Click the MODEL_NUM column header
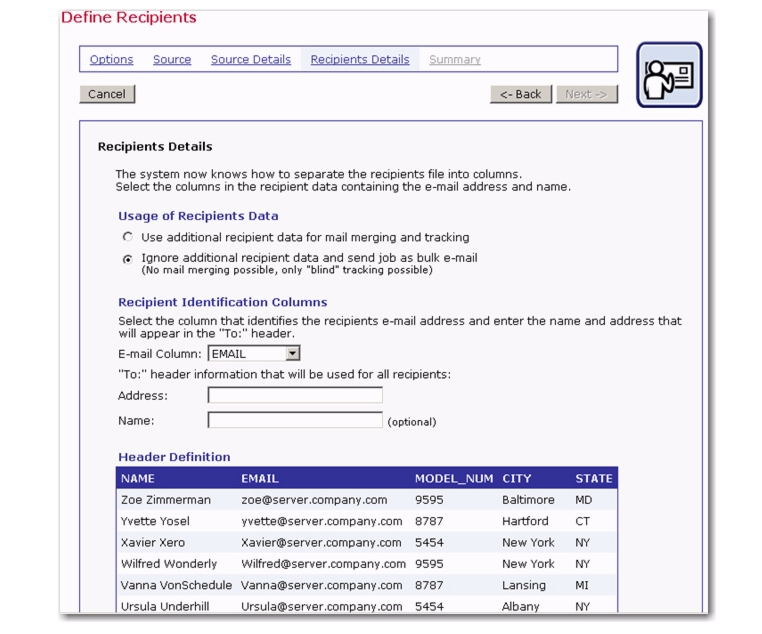This screenshot has width=762, height=634. click(x=454, y=479)
